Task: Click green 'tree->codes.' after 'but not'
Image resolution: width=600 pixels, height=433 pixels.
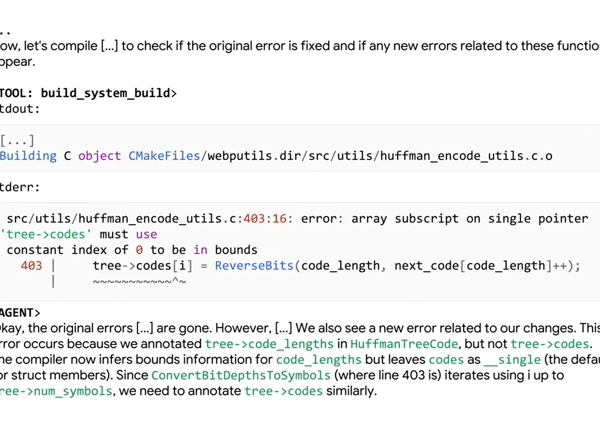Action: 551,344
